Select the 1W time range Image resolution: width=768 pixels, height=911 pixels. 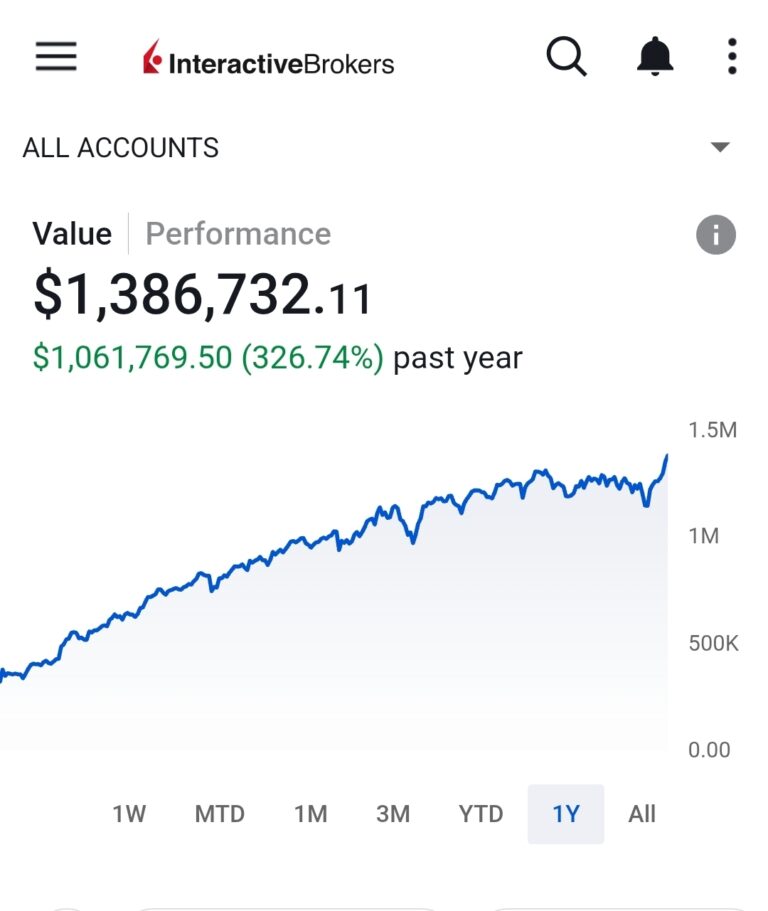(x=129, y=814)
